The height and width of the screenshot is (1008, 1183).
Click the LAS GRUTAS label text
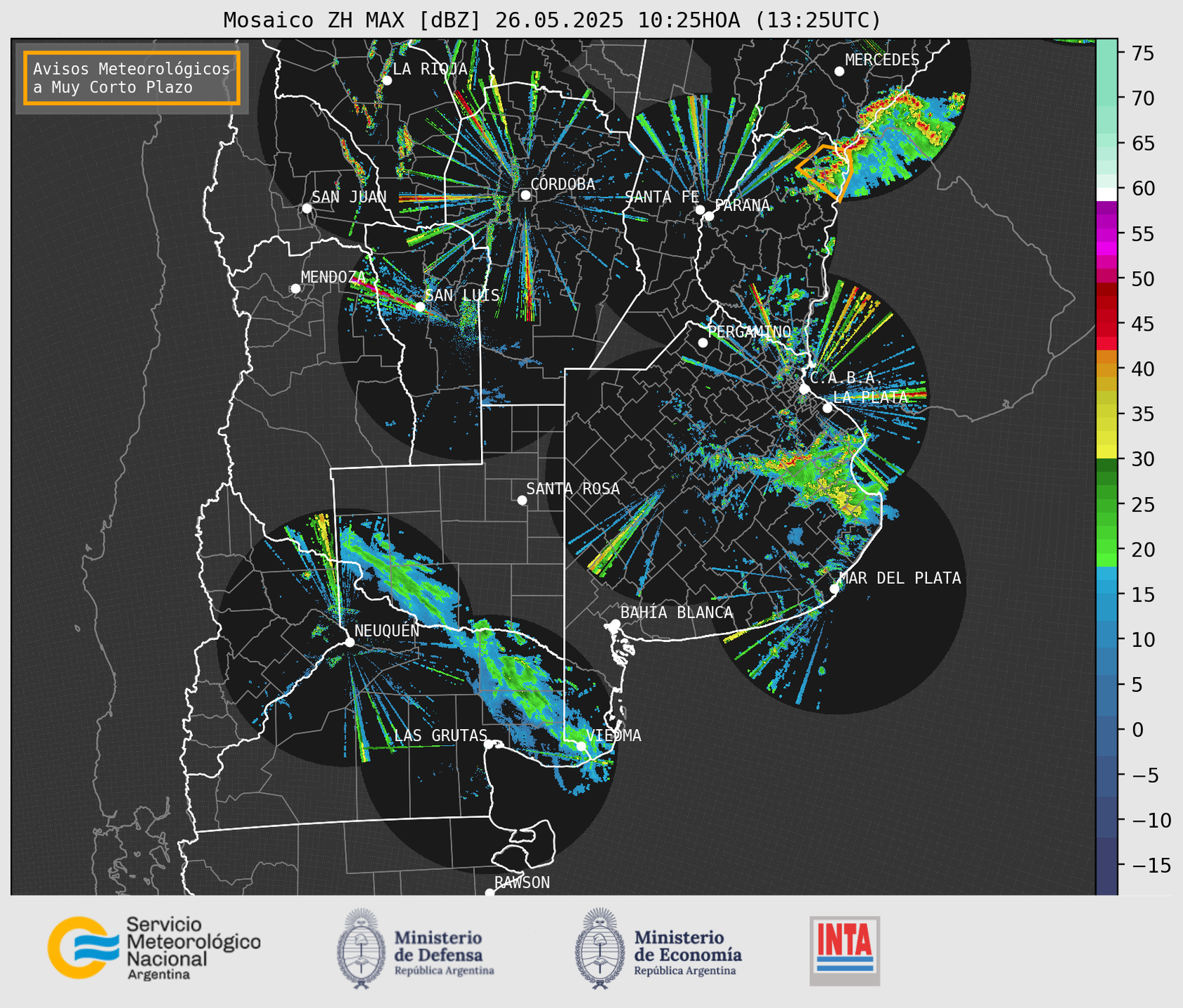pyautogui.click(x=440, y=735)
